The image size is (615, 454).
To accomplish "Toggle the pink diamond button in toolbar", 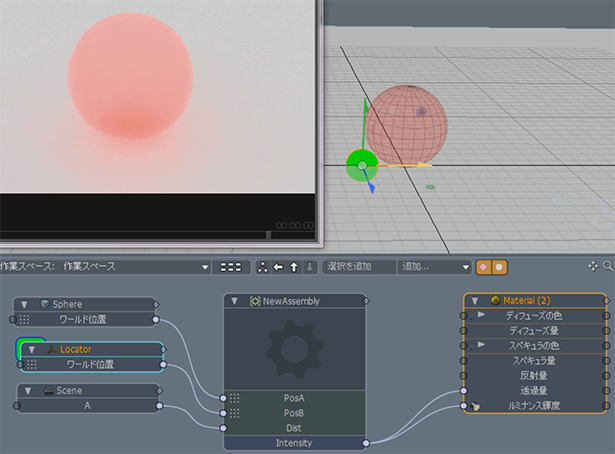I will 482,267.
